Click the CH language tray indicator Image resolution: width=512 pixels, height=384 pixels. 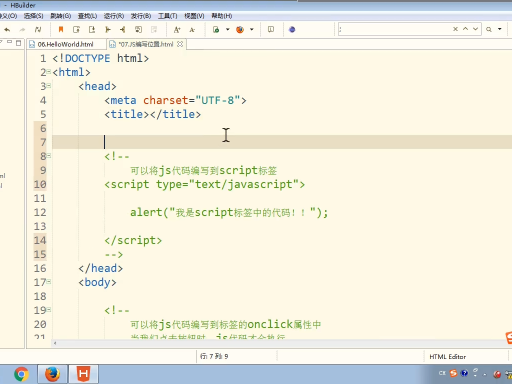coord(442,373)
